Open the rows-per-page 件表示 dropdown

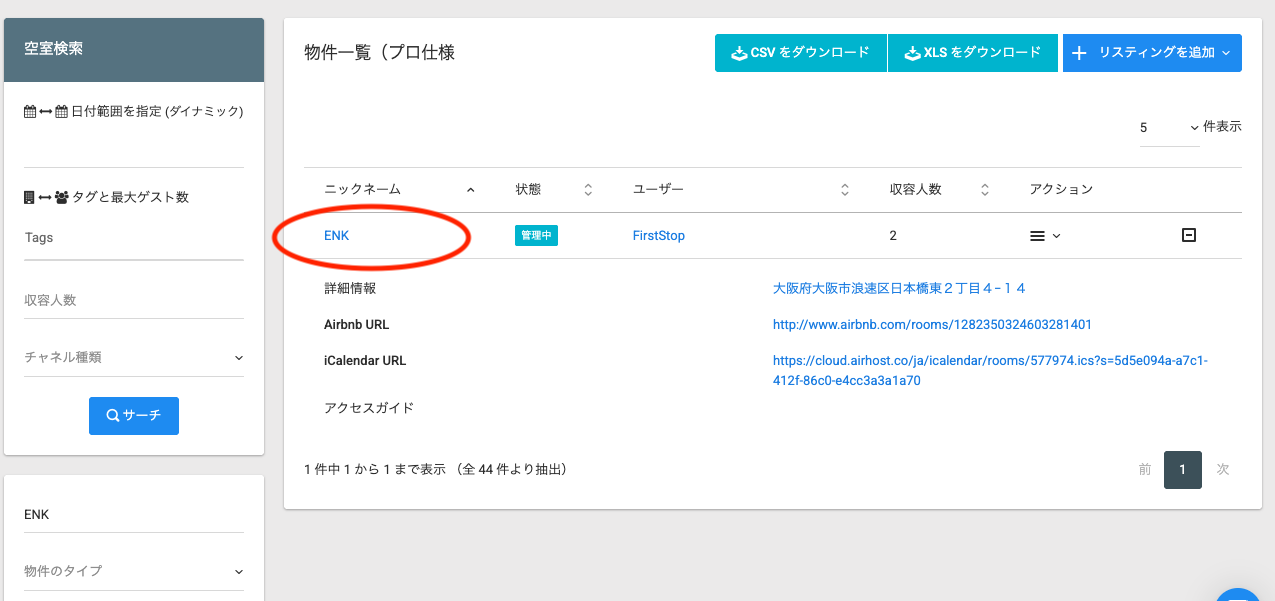tap(1169, 128)
